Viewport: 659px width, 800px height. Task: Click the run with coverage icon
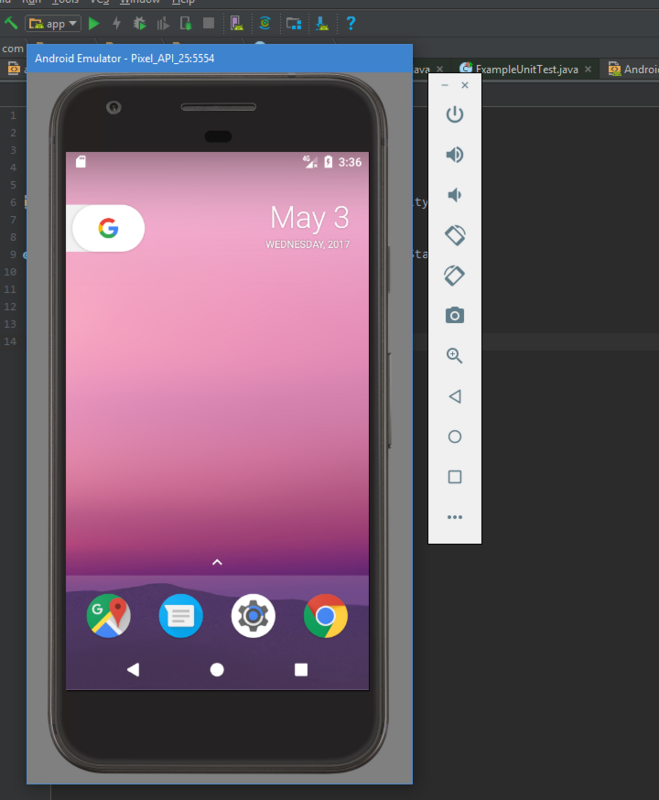(163, 23)
